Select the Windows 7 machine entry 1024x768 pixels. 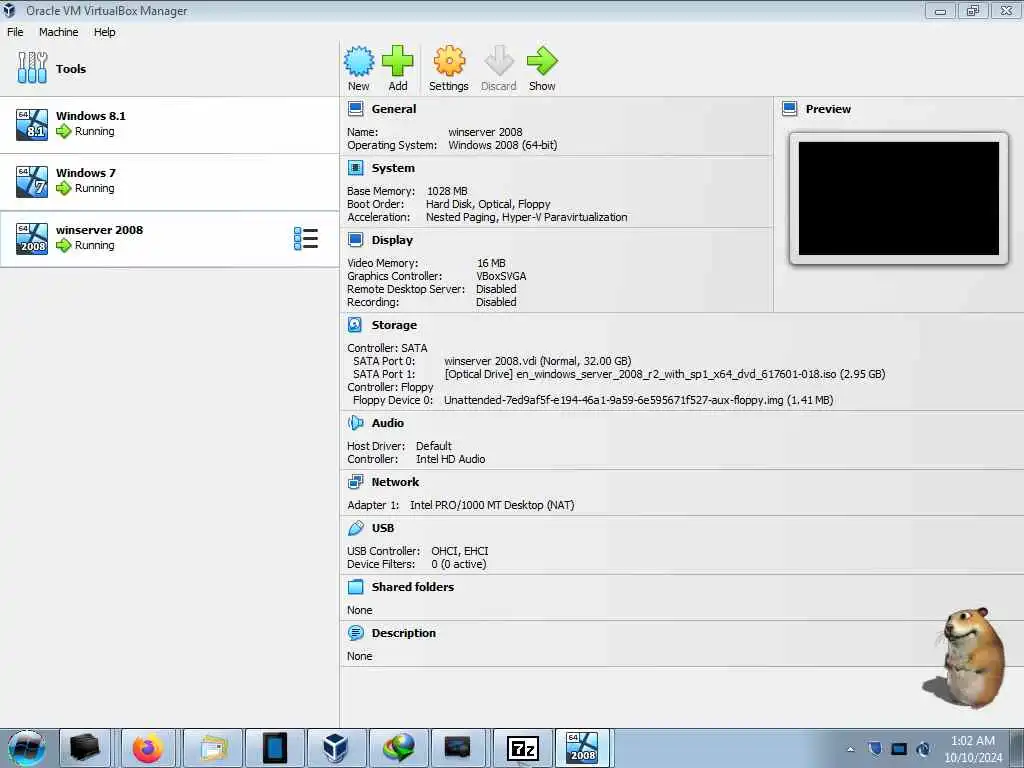169,182
